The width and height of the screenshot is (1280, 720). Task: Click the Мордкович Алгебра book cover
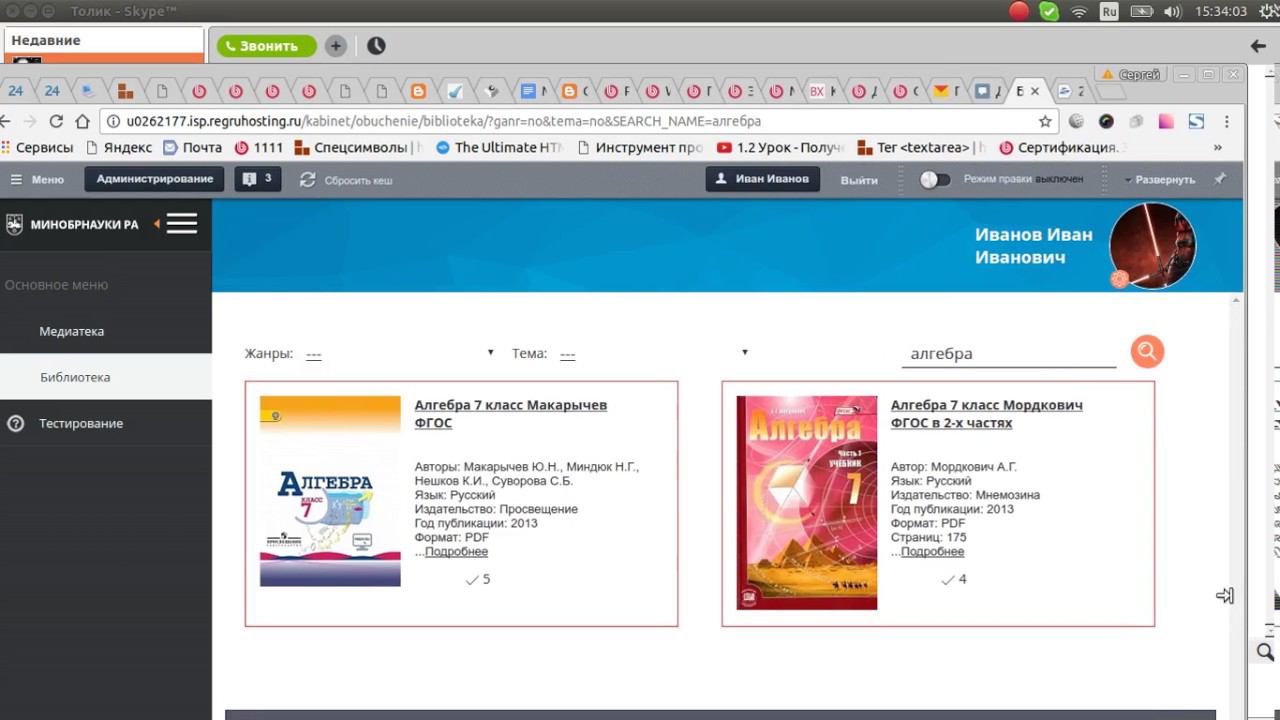807,503
